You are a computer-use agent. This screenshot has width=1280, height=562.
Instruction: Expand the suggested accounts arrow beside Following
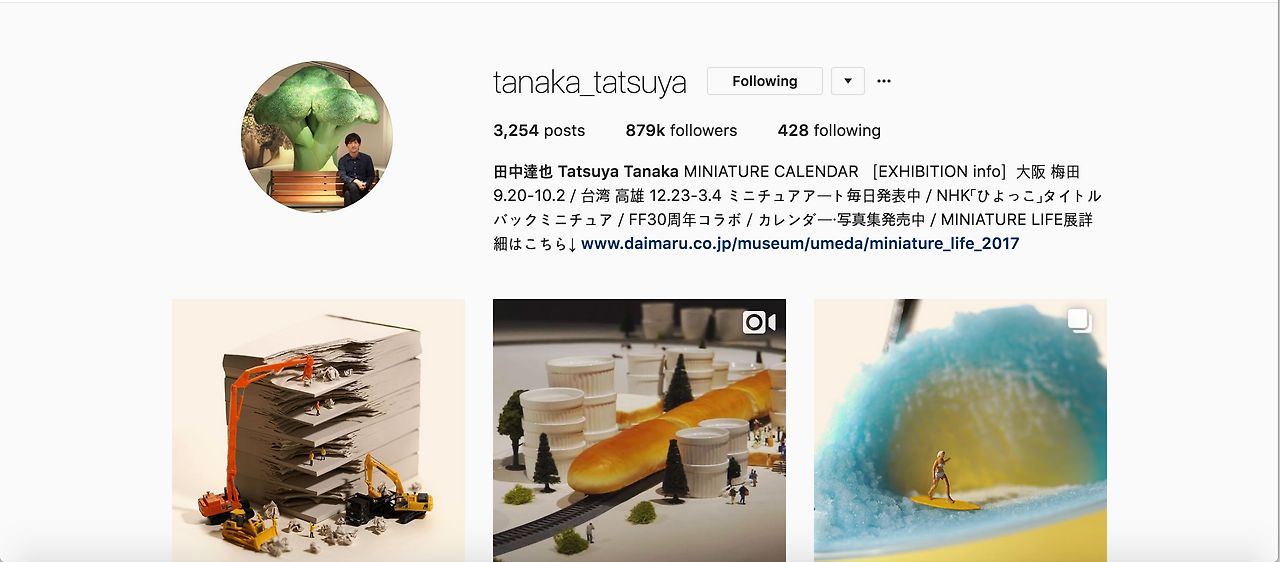coord(847,81)
